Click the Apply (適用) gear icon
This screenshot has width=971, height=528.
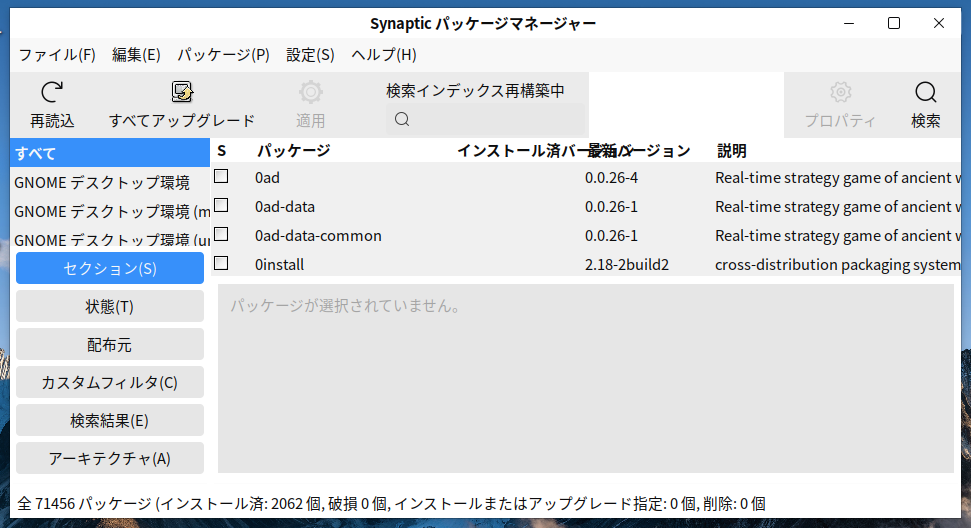pos(310,92)
